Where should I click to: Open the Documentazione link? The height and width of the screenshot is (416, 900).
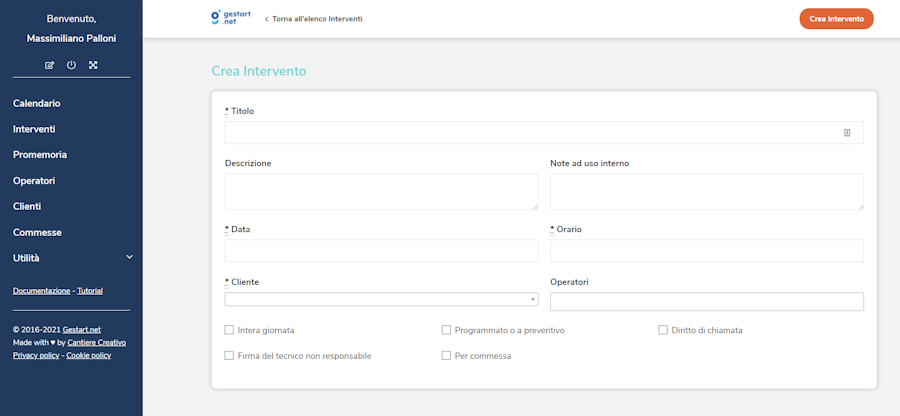pos(41,291)
